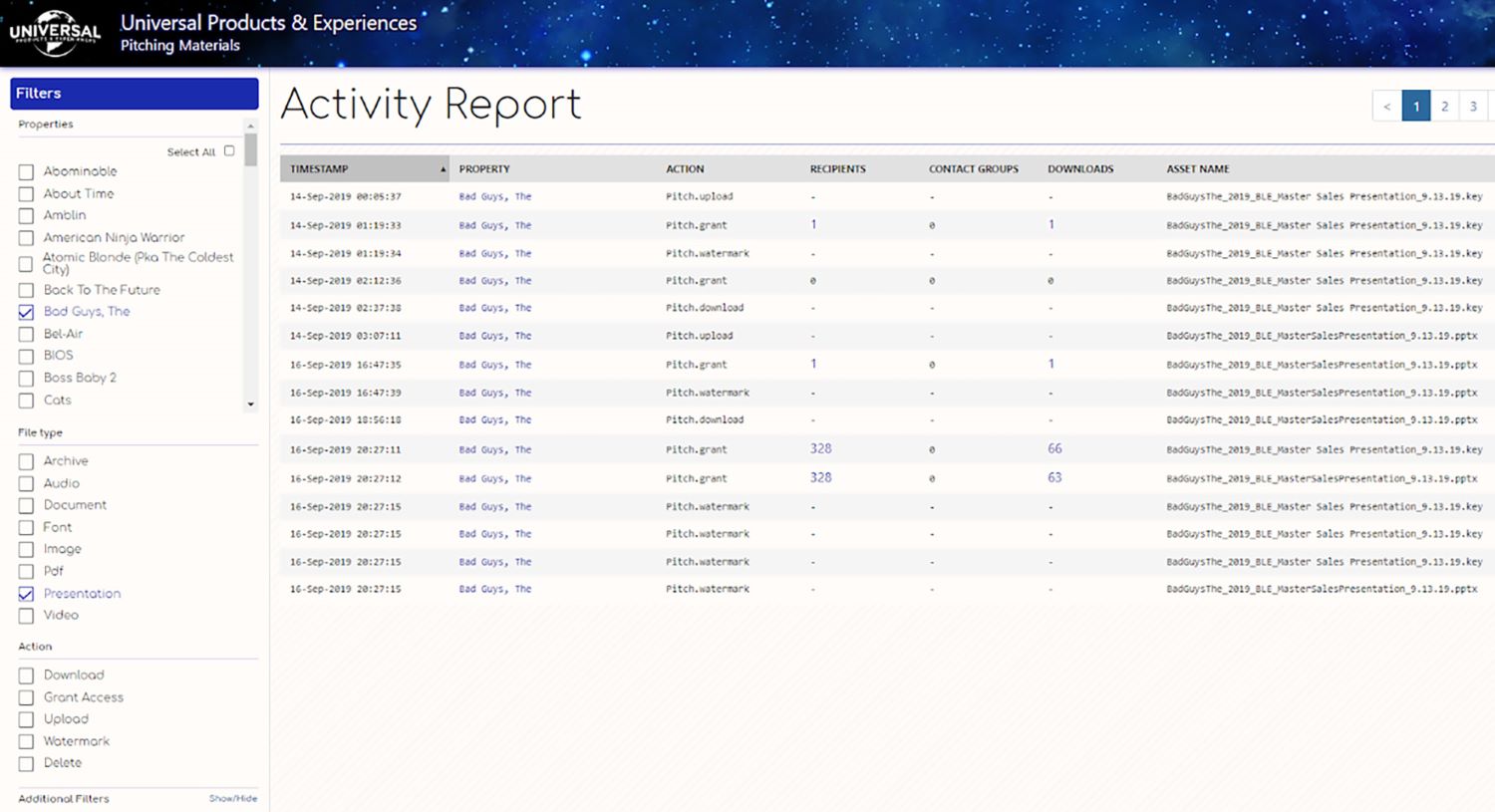Click properties list scroll up arrow

[x=250, y=126]
